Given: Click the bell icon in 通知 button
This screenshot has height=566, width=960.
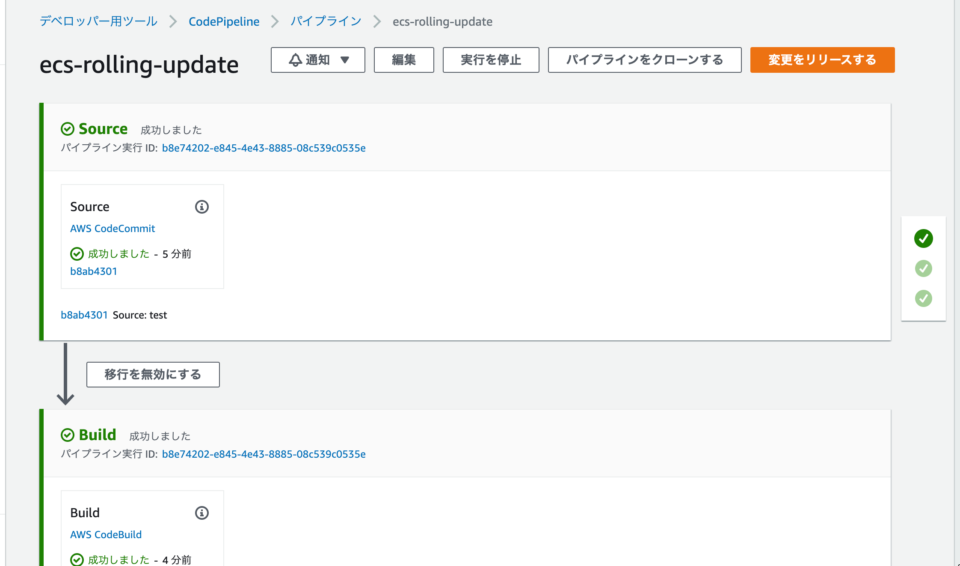Looking at the screenshot, I should (295, 60).
